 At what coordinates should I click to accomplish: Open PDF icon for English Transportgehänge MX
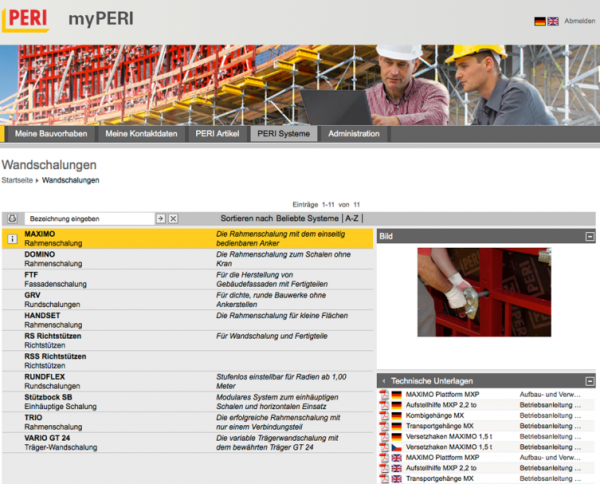(x=384, y=479)
